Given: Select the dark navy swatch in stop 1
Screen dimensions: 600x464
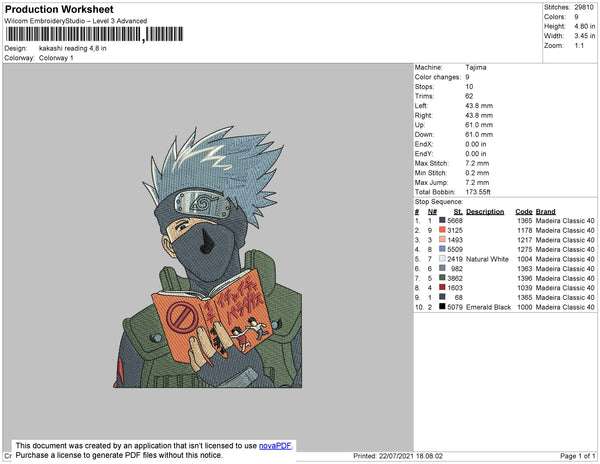Looking at the screenshot, I should point(442,220).
